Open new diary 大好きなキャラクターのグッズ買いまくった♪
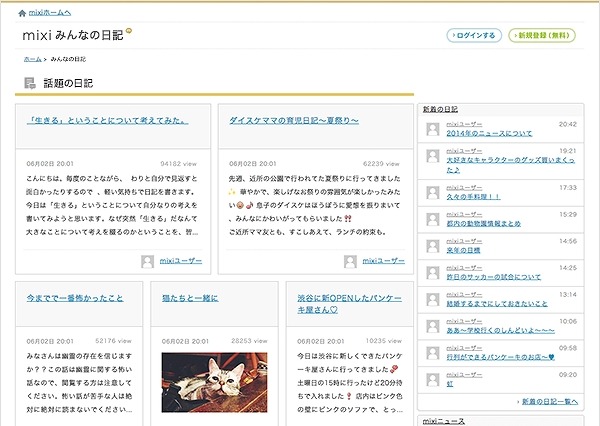Screen dimensions: 600x426 point(510,165)
